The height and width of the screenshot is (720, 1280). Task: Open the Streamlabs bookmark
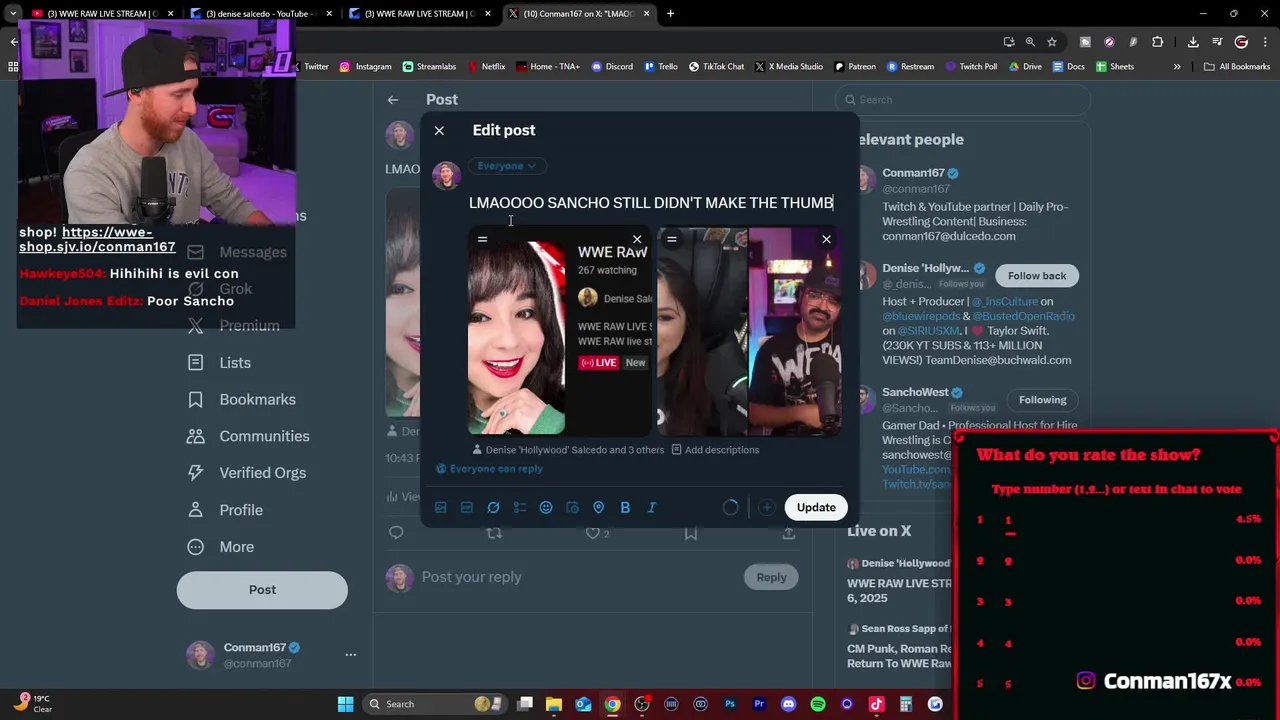pos(429,67)
